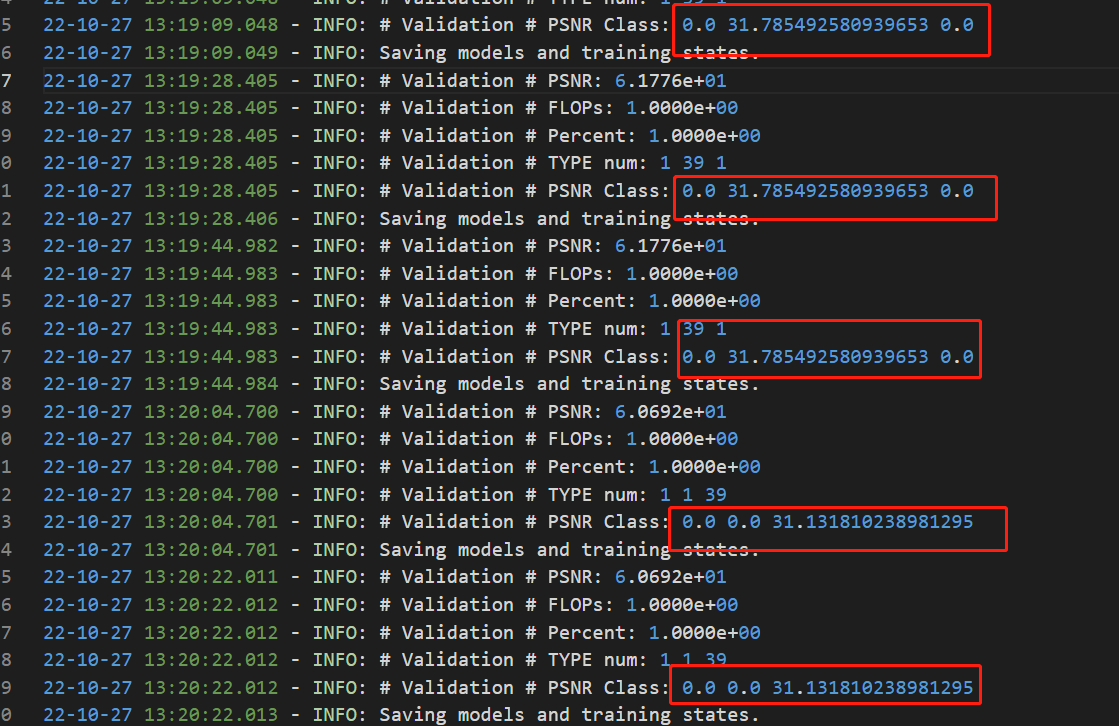Click the TYPE num value at 13:20:04.700
1119x726 pixels.
point(693,494)
